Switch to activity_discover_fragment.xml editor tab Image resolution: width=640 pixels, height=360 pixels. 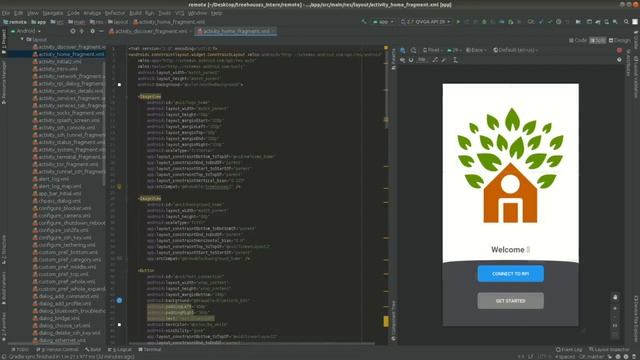click(149, 31)
